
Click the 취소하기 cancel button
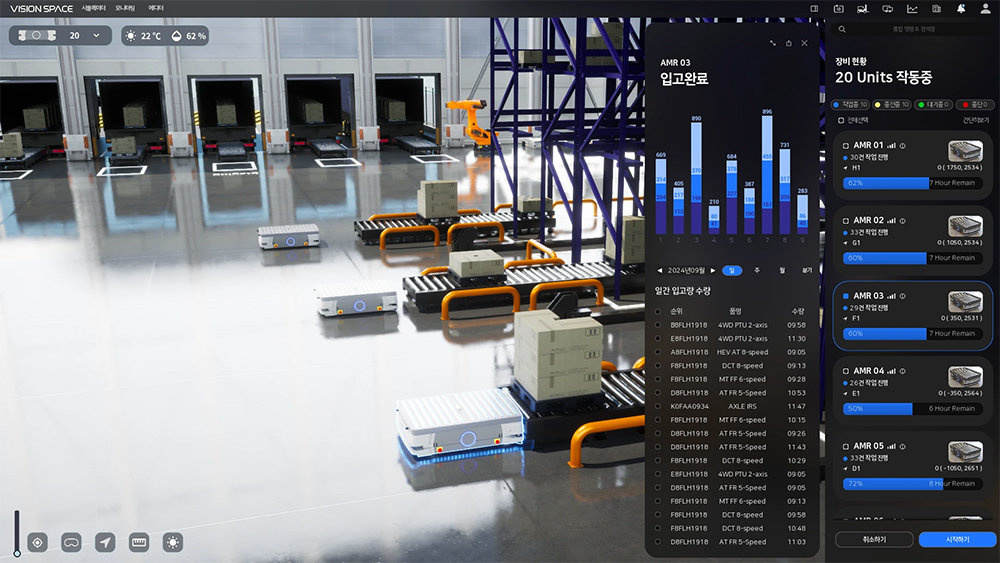coord(874,539)
